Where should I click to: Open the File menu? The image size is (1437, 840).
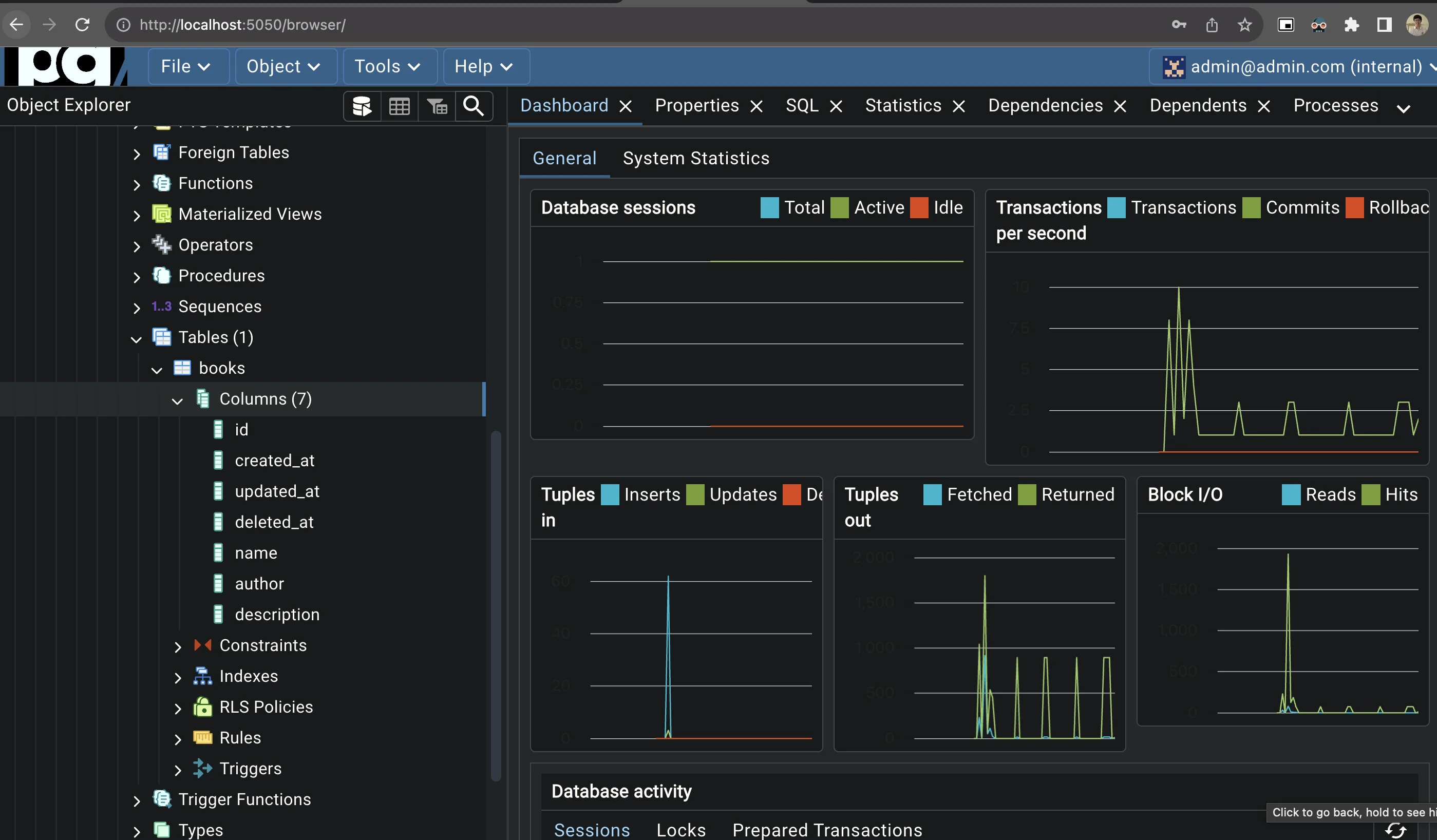188,66
